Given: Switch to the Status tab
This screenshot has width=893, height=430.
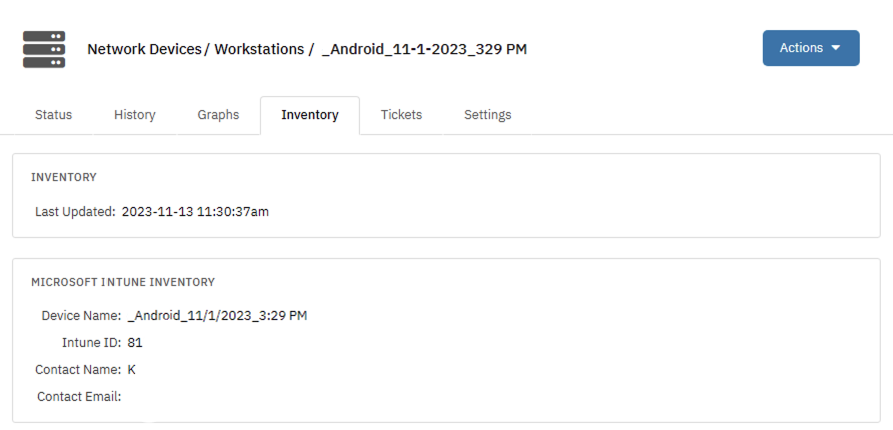Looking at the screenshot, I should 53,115.
